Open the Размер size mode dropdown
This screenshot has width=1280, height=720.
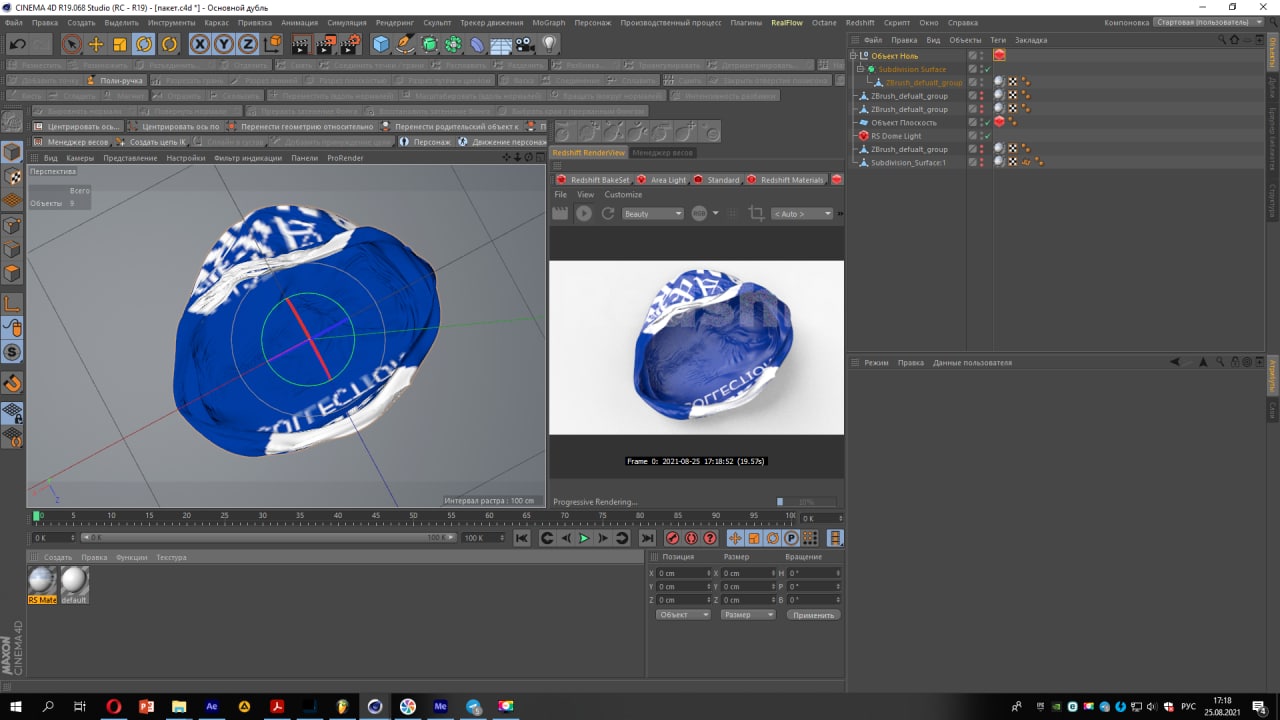pos(747,614)
